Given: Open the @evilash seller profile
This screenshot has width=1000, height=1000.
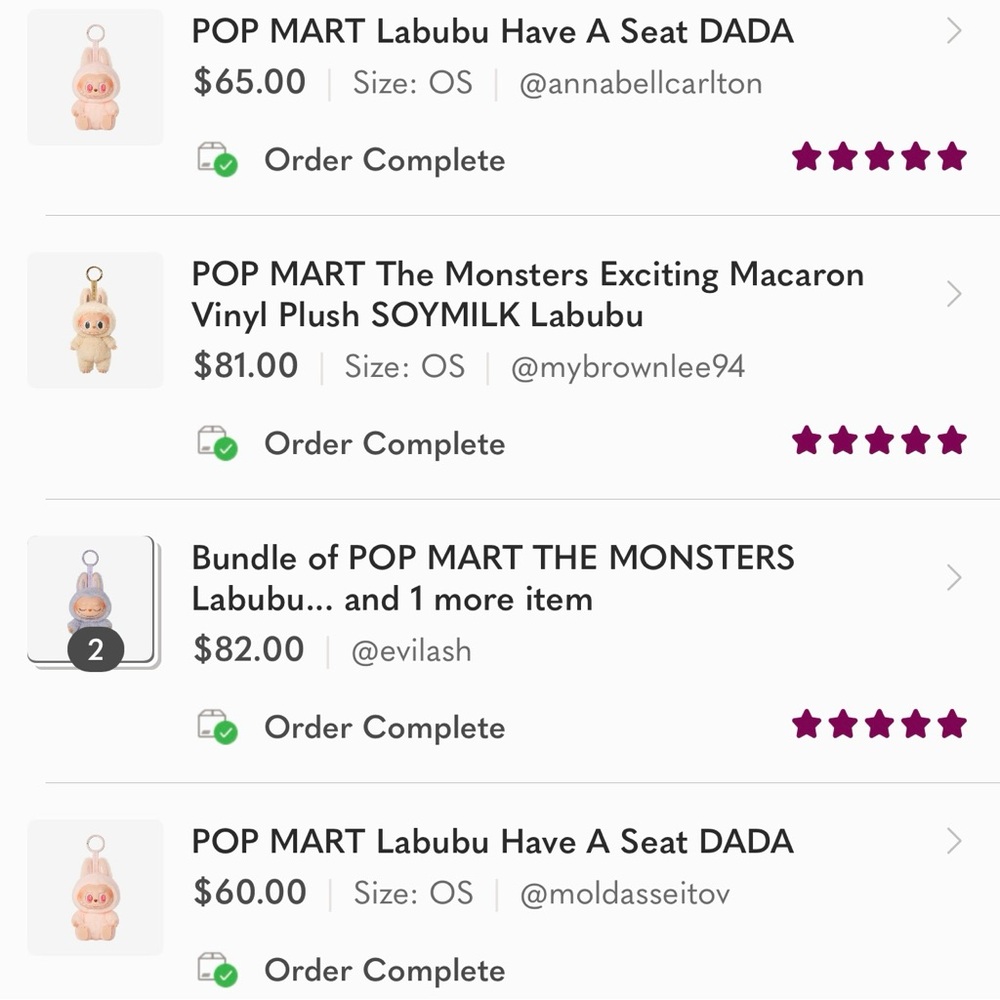Looking at the screenshot, I should click(412, 651).
